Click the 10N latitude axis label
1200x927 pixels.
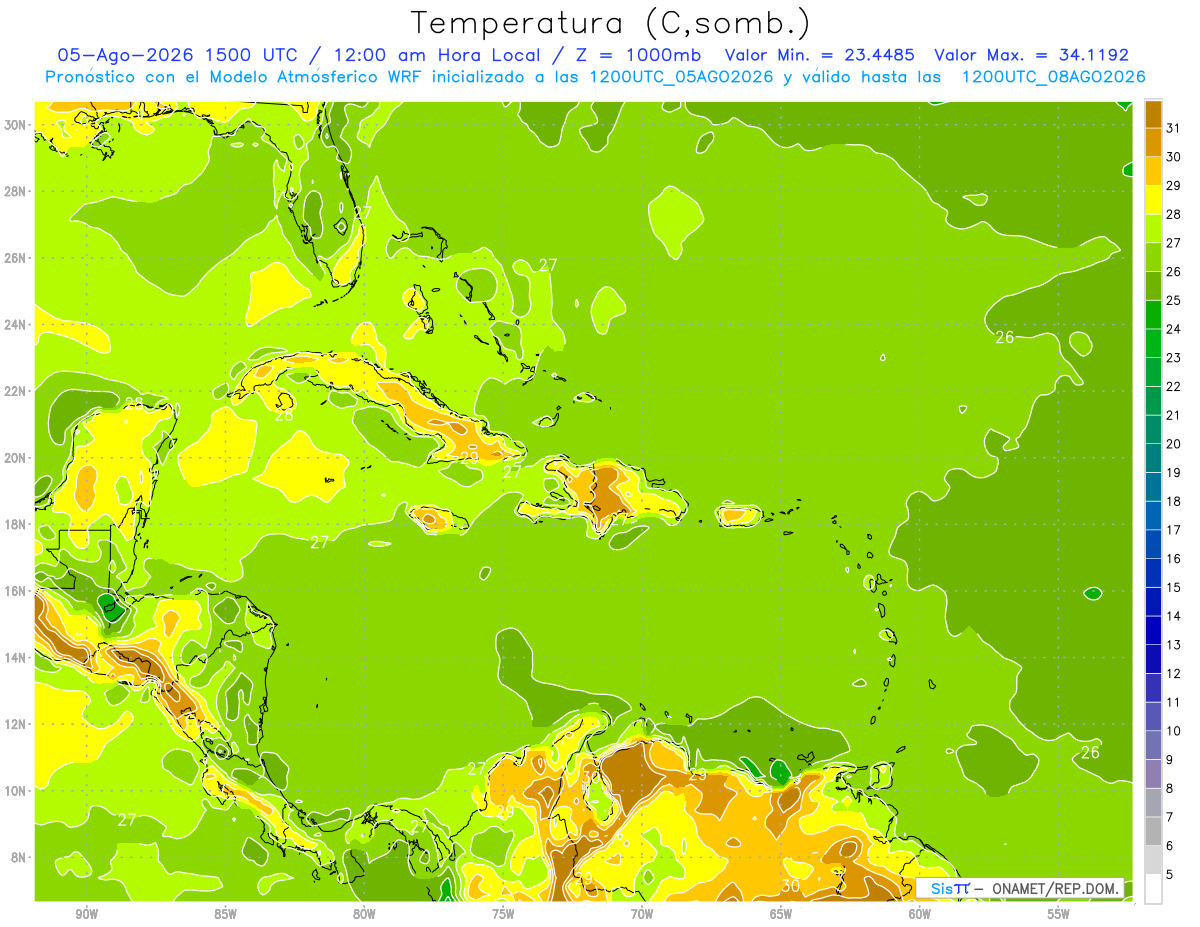(x=16, y=791)
